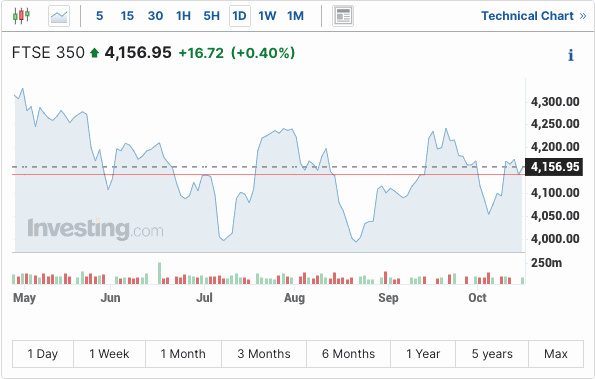Click the large 4,156.95 price in header
This screenshot has width=595, height=379.
(138, 53)
